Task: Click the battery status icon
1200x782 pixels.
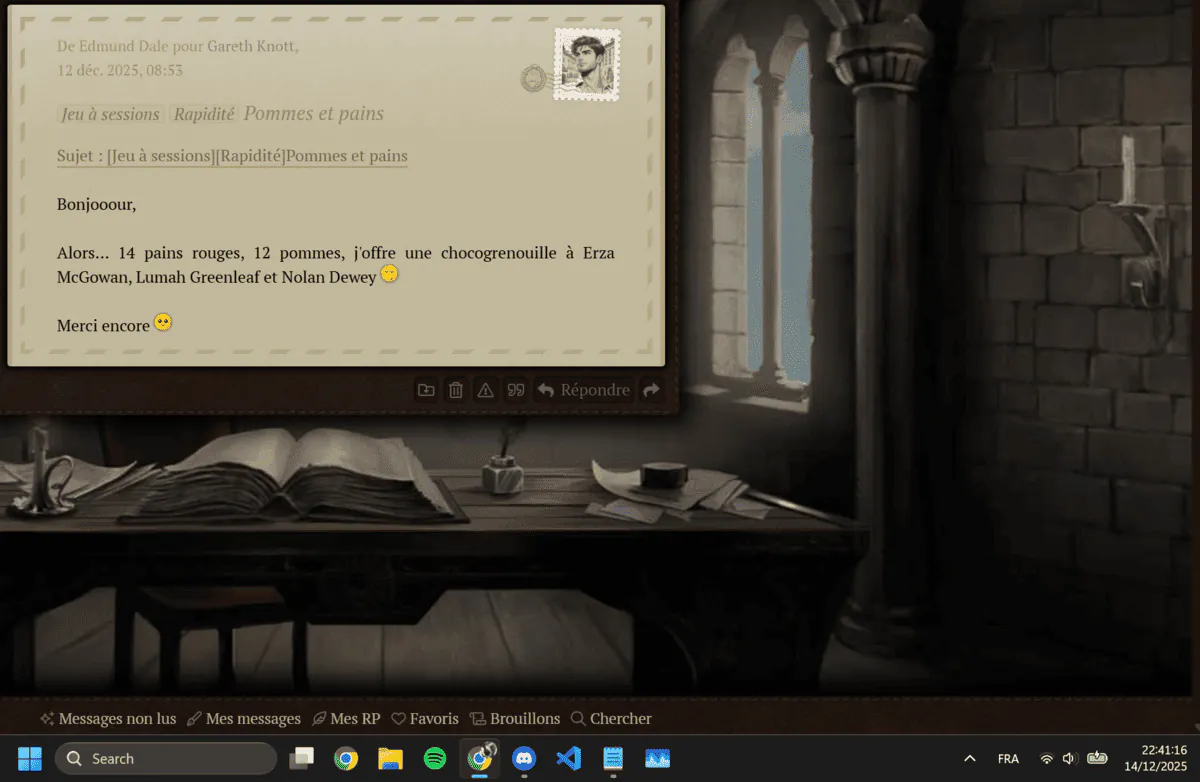Action: [x=1097, y=758]
